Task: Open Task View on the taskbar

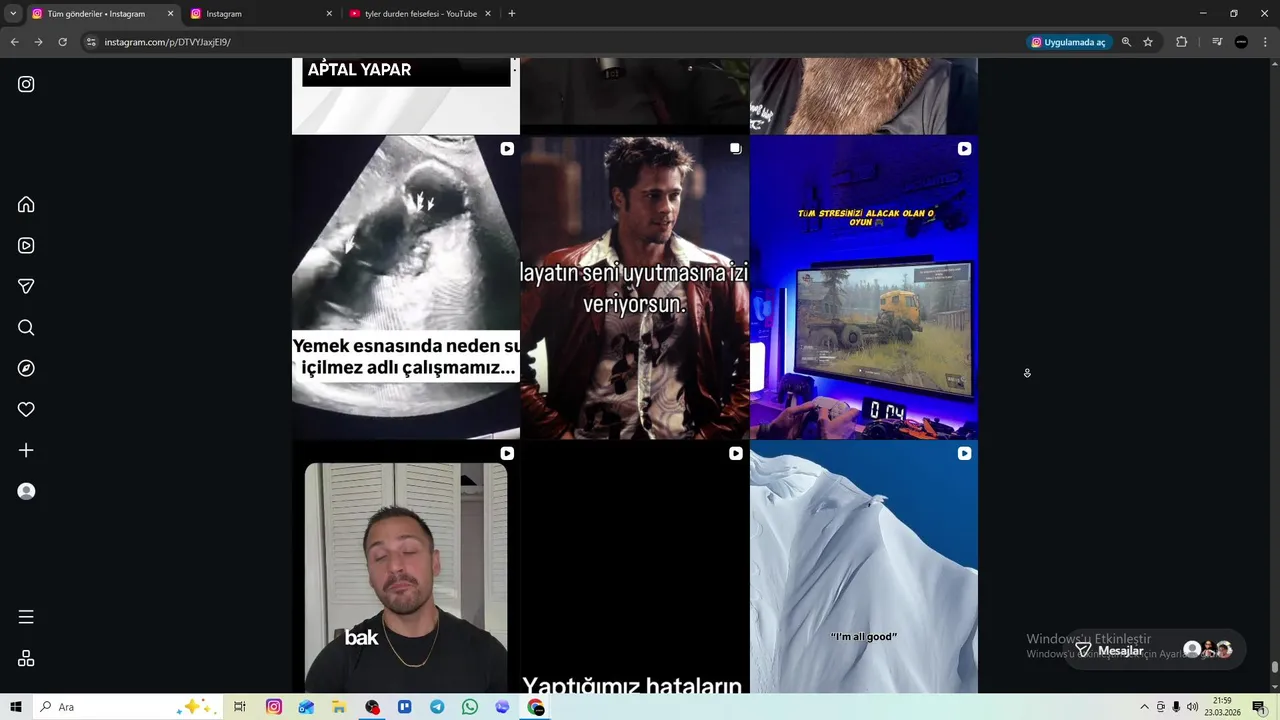Action: pyautogui.click(x=240, y=707)
